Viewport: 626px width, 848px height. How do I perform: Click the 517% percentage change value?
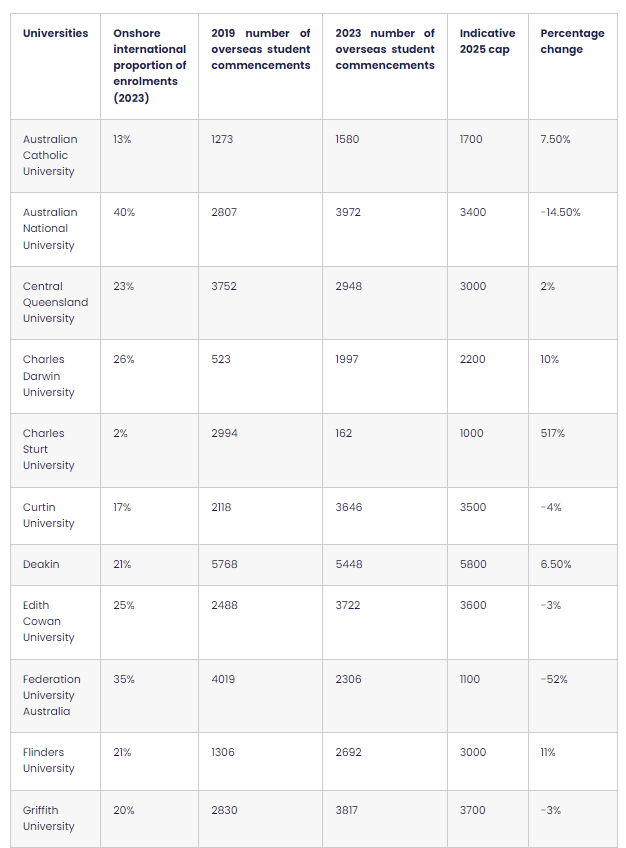point(554,433)
